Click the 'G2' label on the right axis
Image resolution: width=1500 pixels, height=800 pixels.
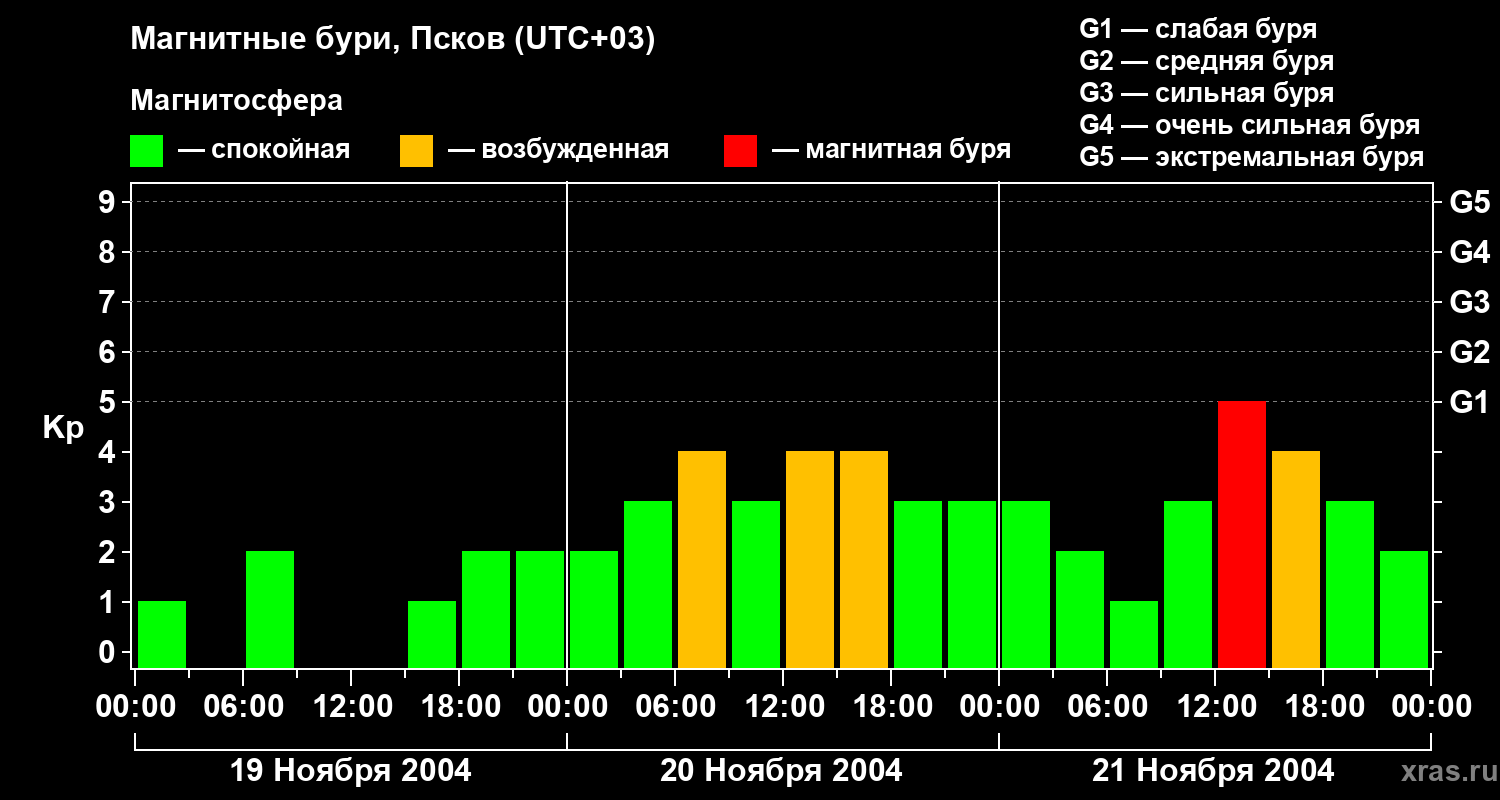click(1469, 352)
